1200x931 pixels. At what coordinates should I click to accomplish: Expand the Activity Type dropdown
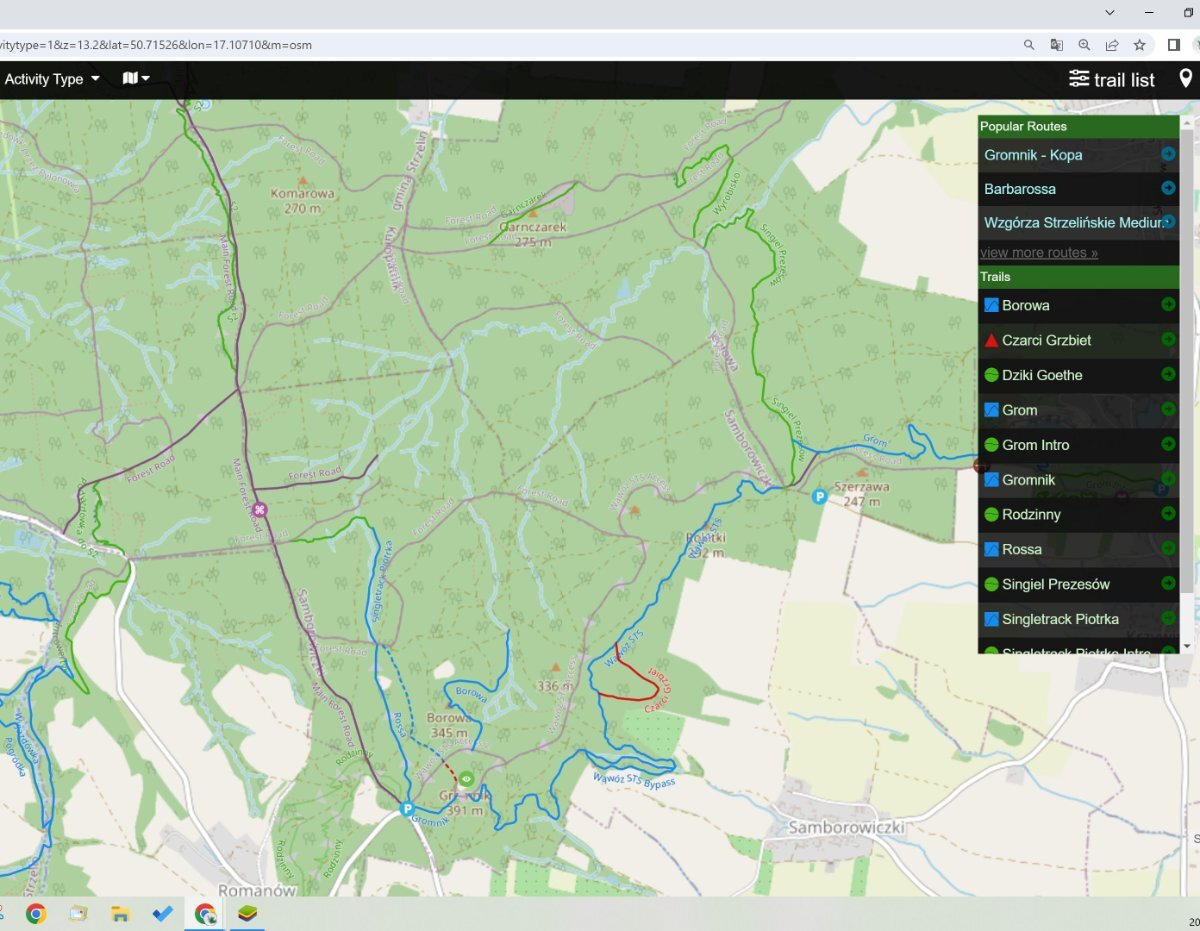coord(52,79)
